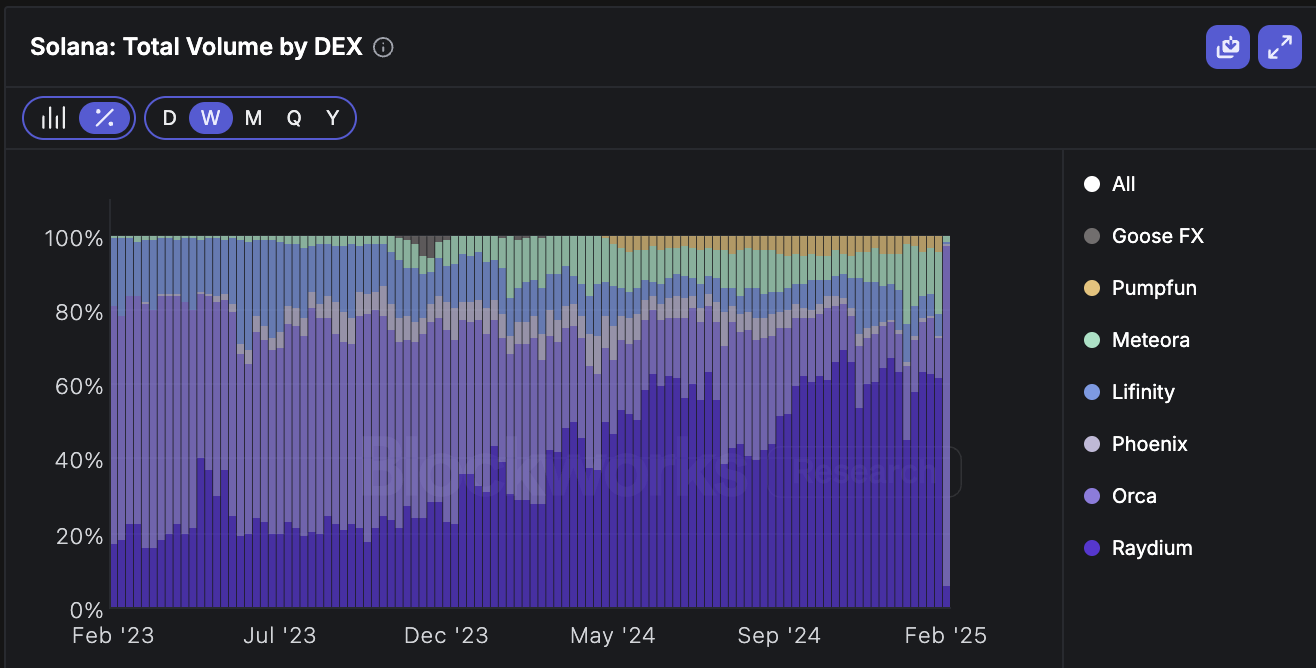Hide the Raydium series in the legend
The height and width of the screenshot is (668, 1316).
pyautogui.click(x=1151, y=547)
